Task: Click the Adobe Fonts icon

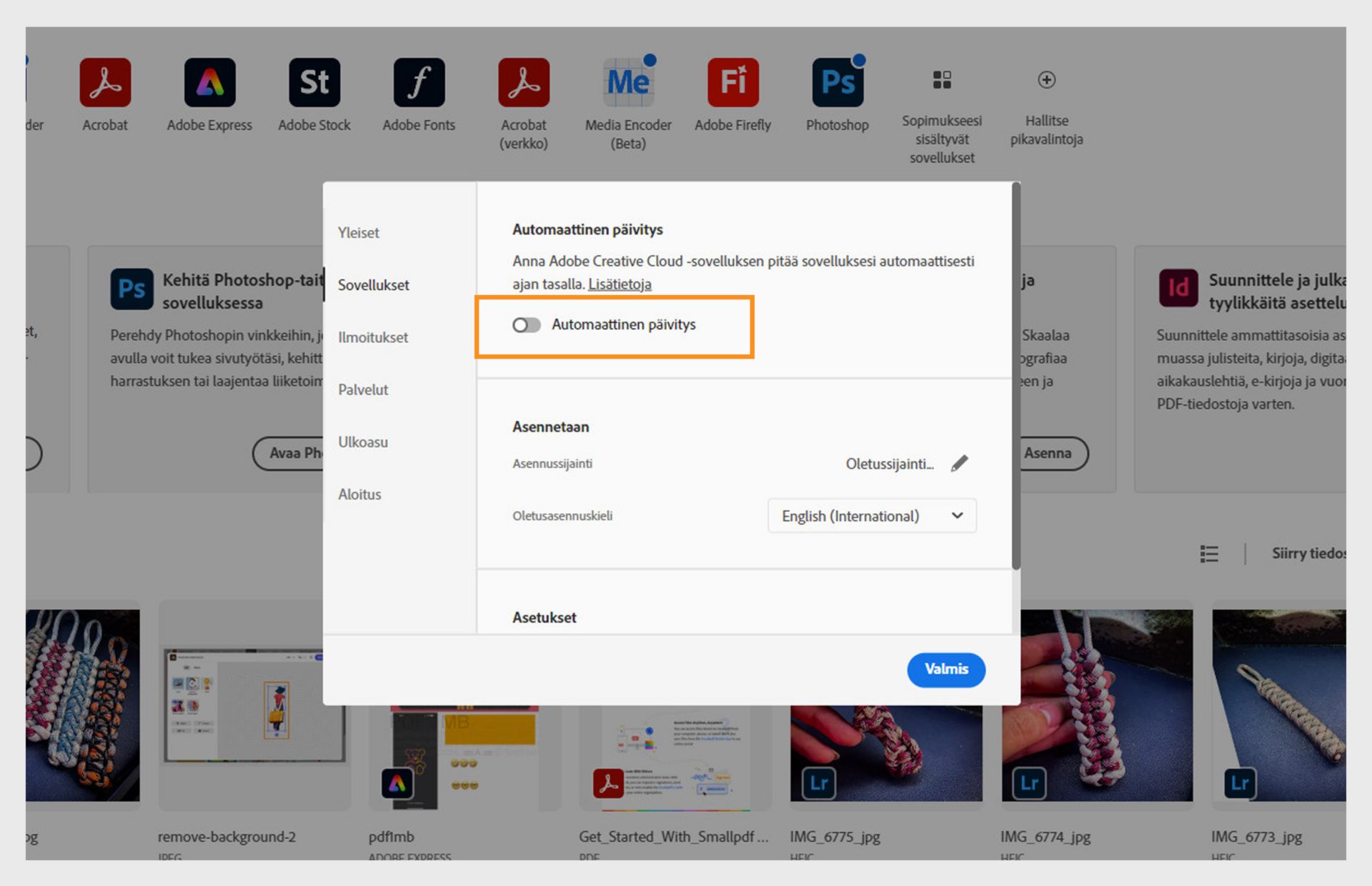Action: pos(419,82)
